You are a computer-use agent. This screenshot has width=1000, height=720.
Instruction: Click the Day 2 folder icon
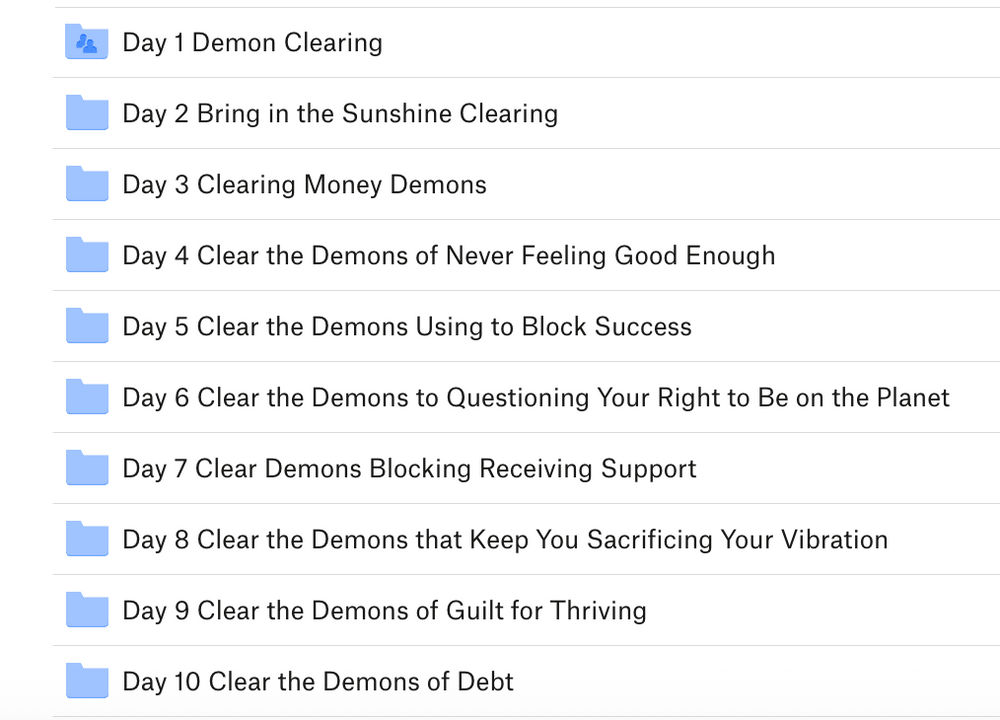point(87,112)
